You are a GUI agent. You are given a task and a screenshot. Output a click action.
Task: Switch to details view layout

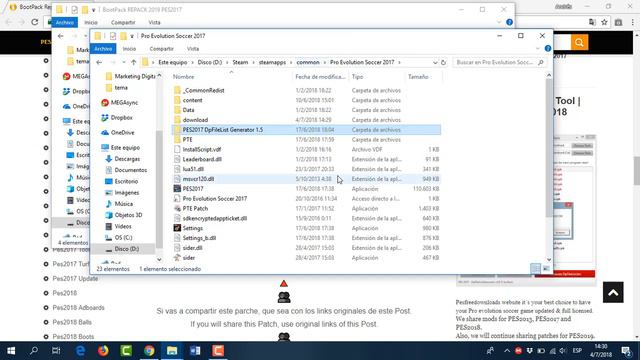coord(535,268)
